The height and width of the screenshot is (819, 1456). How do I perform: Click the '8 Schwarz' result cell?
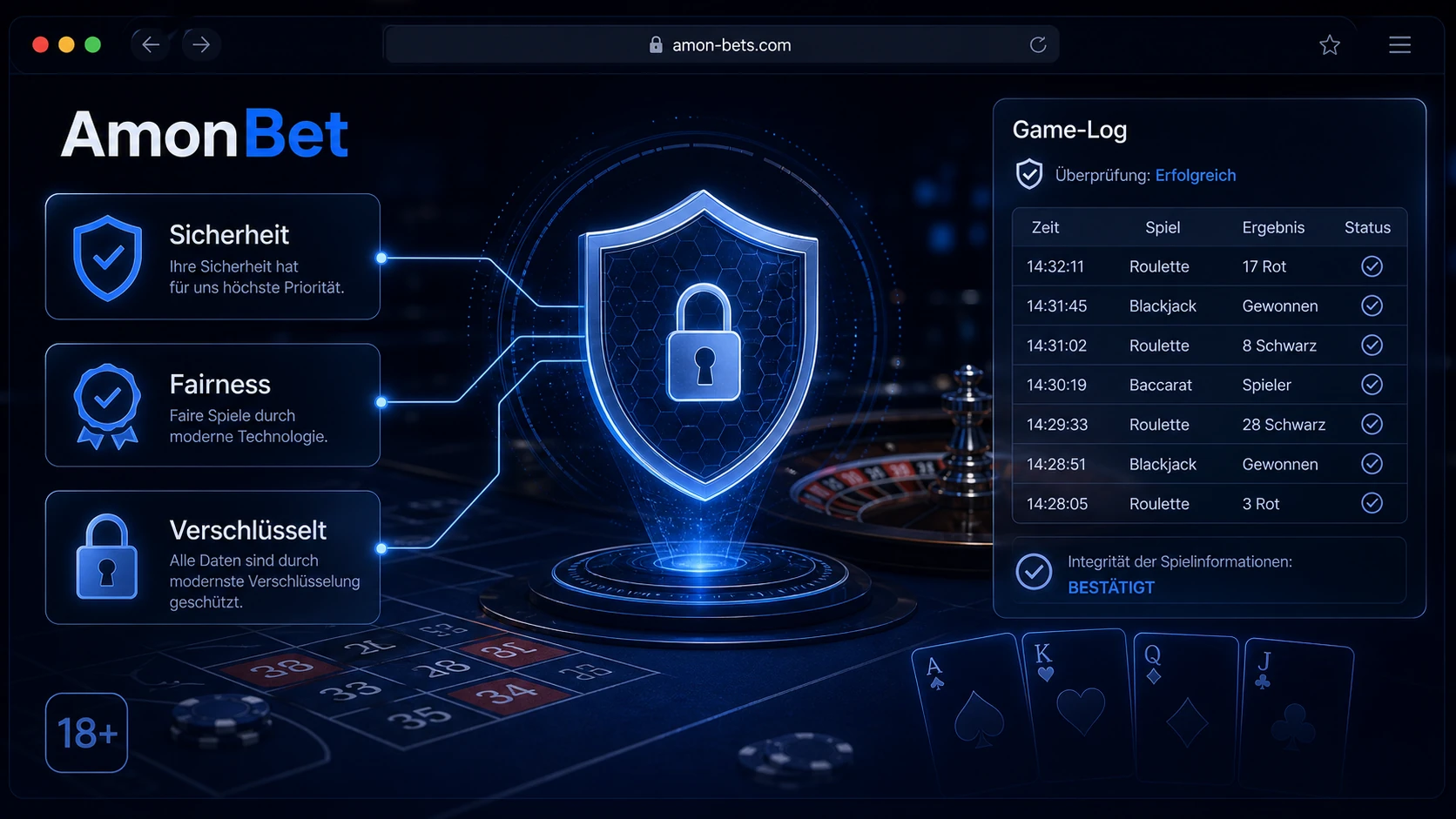pyautogui.click(x=1279, y=346)
